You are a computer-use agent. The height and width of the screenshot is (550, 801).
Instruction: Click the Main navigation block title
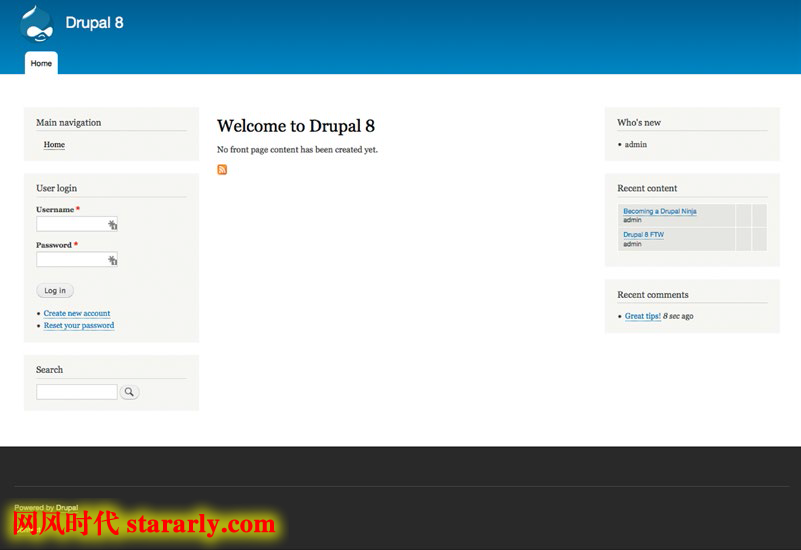point(68,123)
